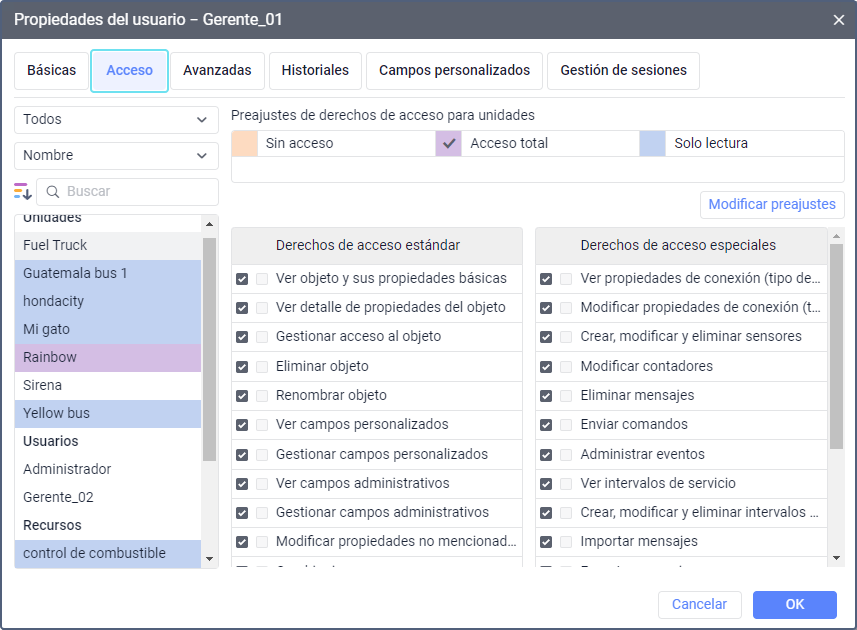Open the Gestión de sesiones tab
This screenshot has width=857, height=630.
pyautogui.click(x=623, y=71)
